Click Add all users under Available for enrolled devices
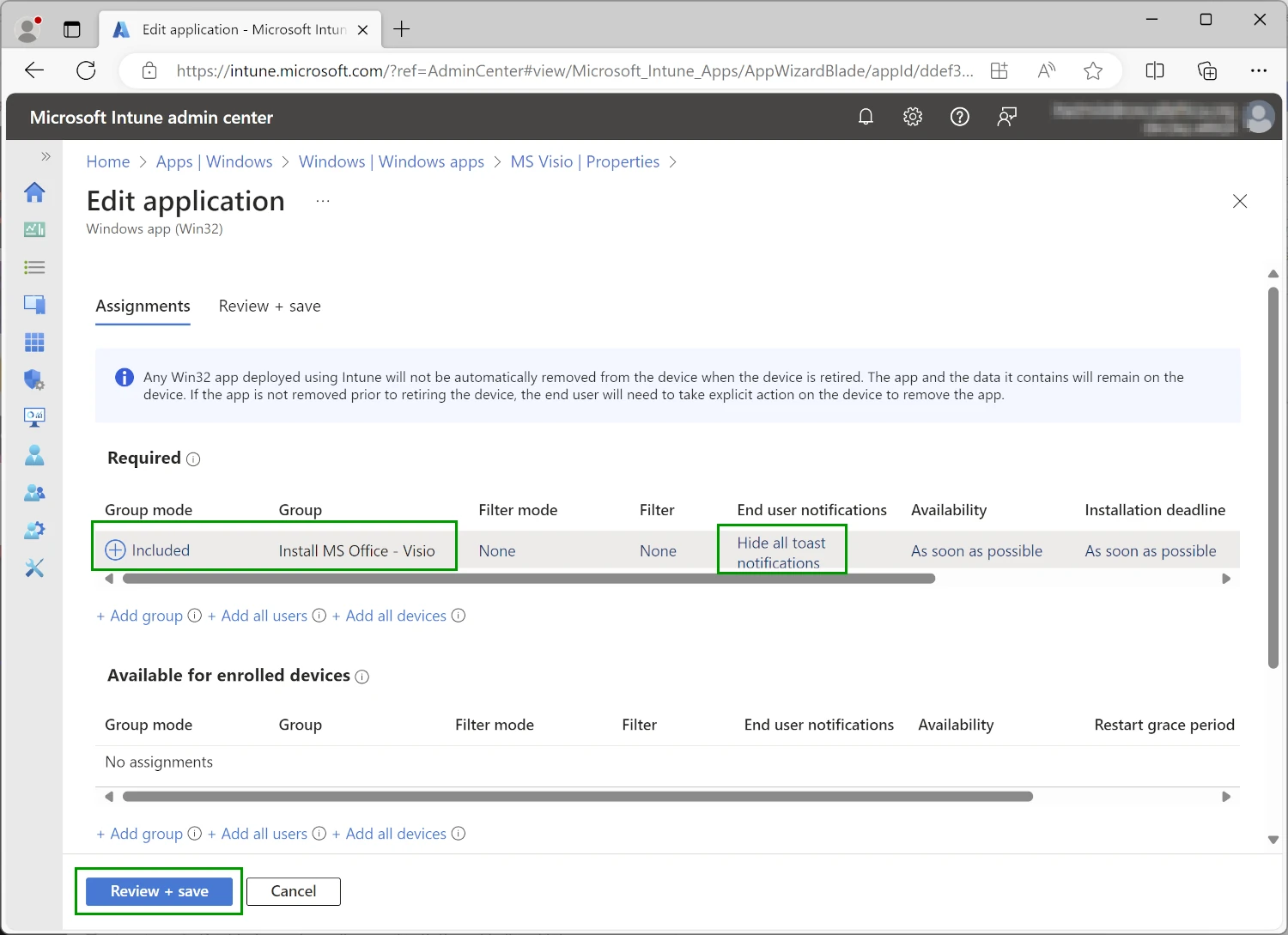The width and height of the screenshot is (1288, 935). (258, 834)
